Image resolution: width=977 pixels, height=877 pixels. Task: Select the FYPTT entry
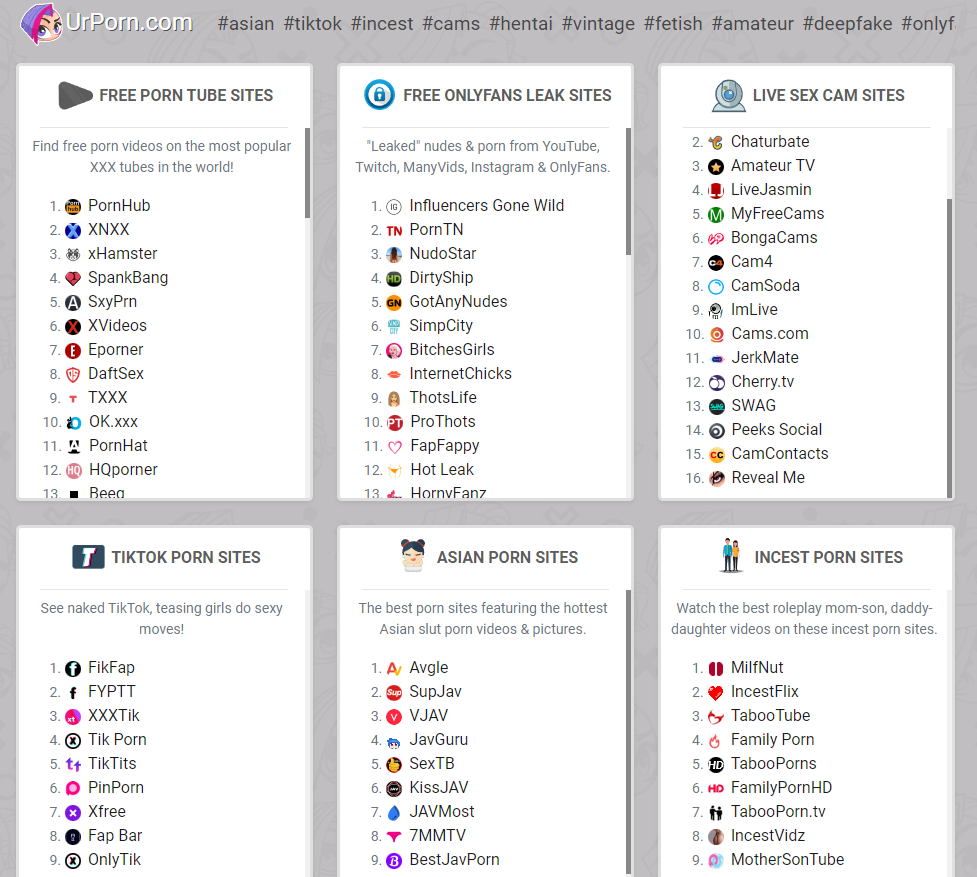(x=112, y=691)
